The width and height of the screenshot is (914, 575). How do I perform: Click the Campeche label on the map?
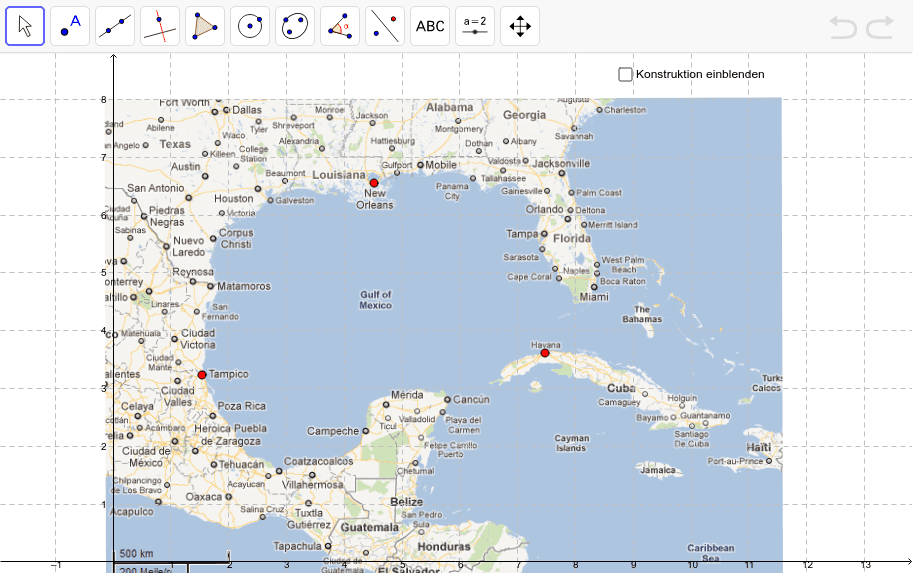[333, 431]
